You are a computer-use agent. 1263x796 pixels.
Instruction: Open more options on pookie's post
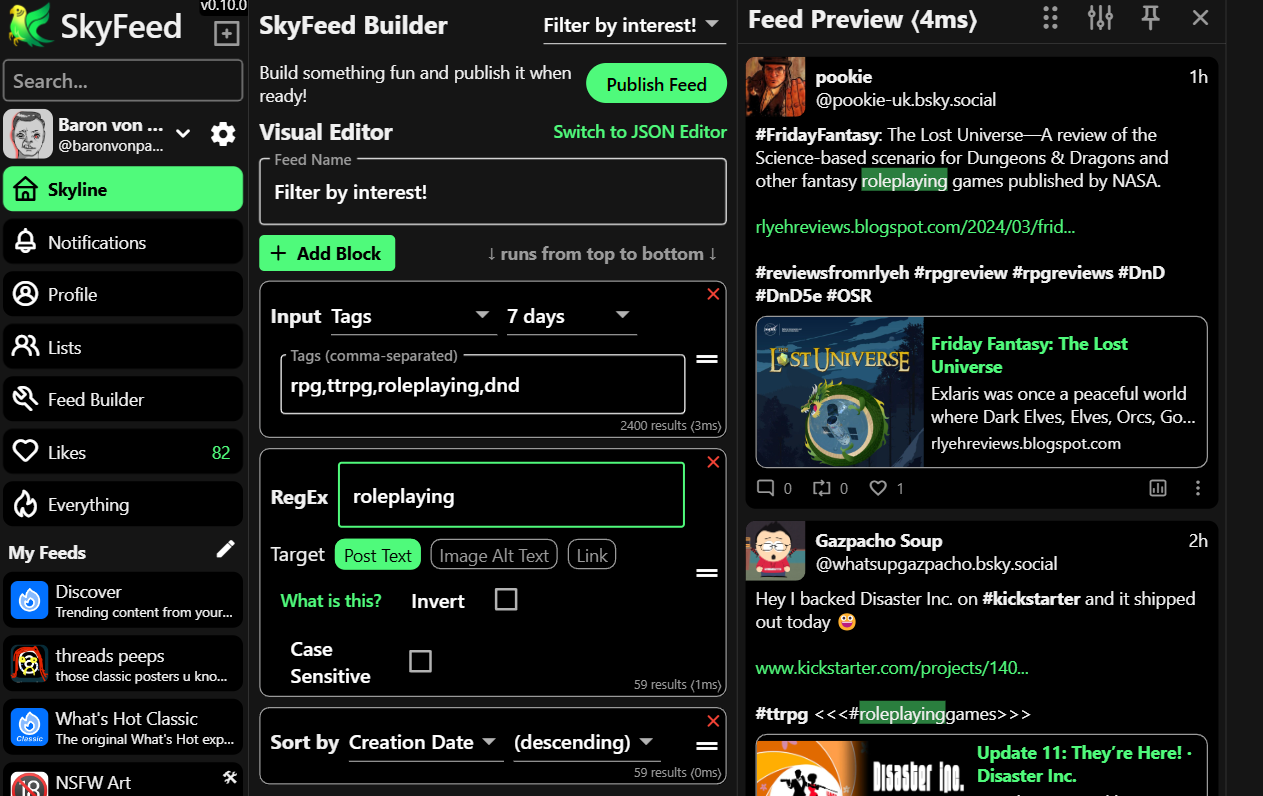[1198, 488]
